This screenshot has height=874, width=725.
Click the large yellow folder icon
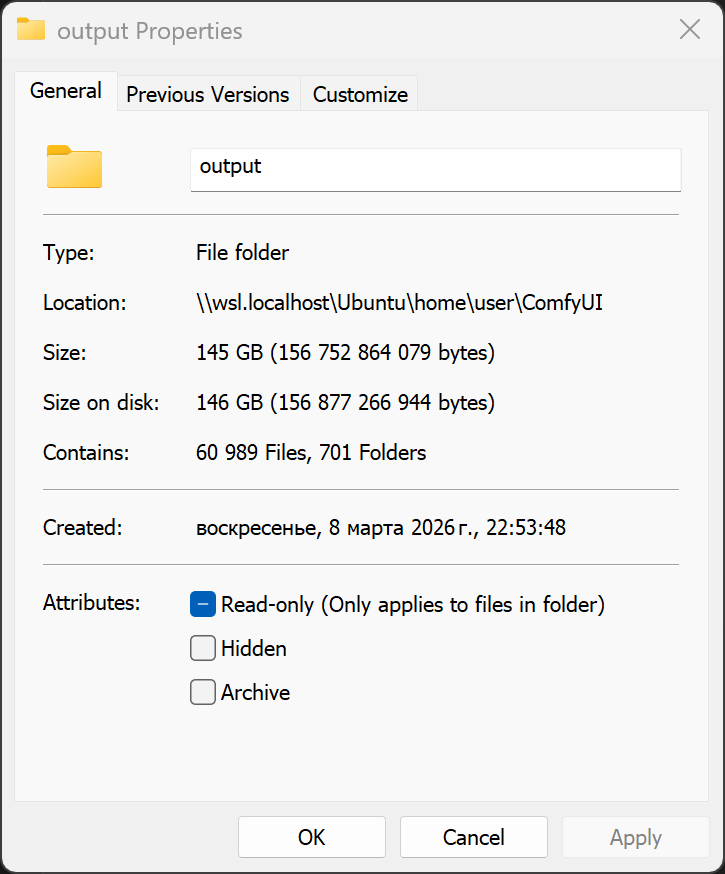[x=74, y=167]
